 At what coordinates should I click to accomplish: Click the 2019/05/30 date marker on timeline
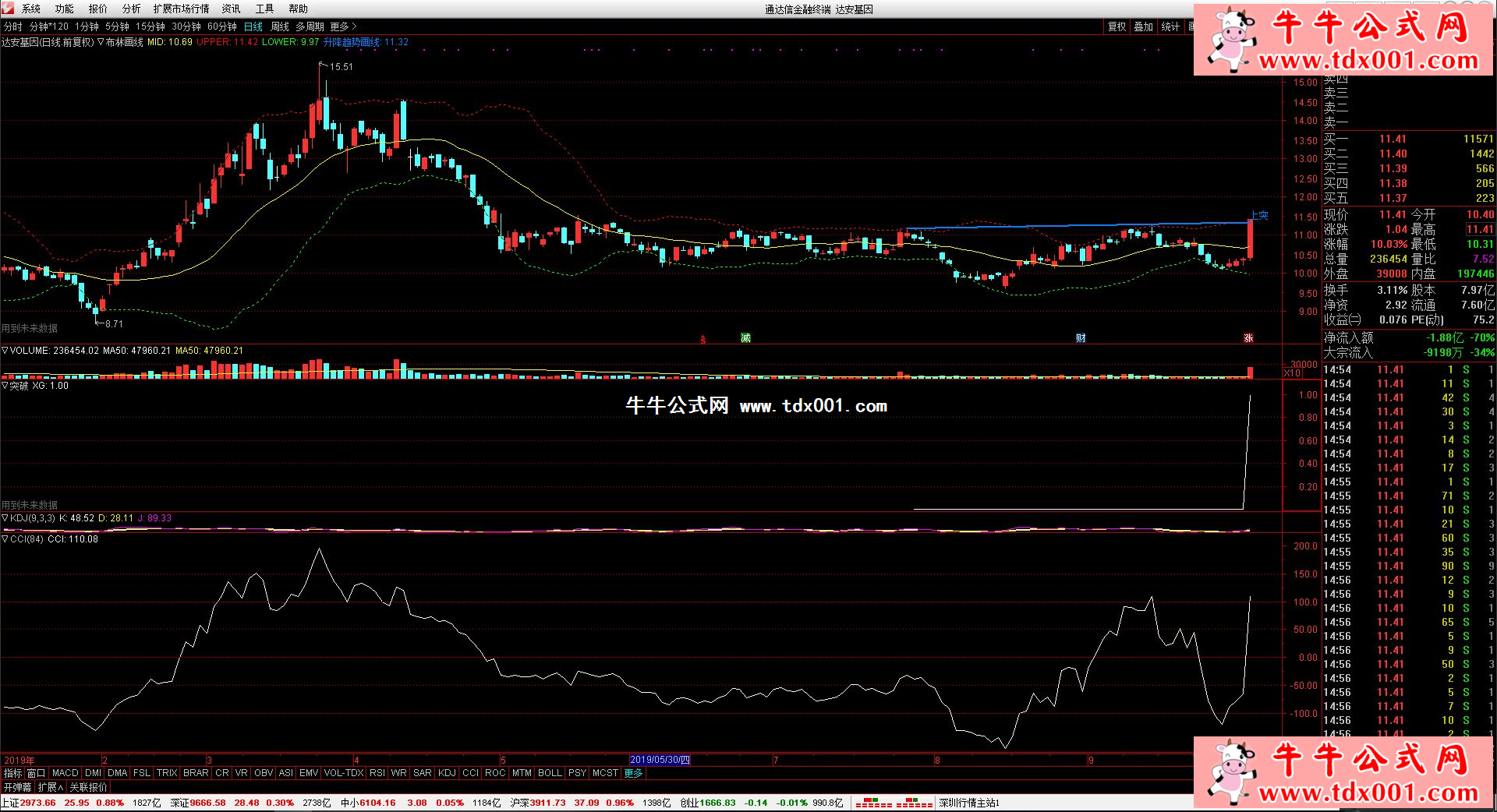[x=660, y=760]
